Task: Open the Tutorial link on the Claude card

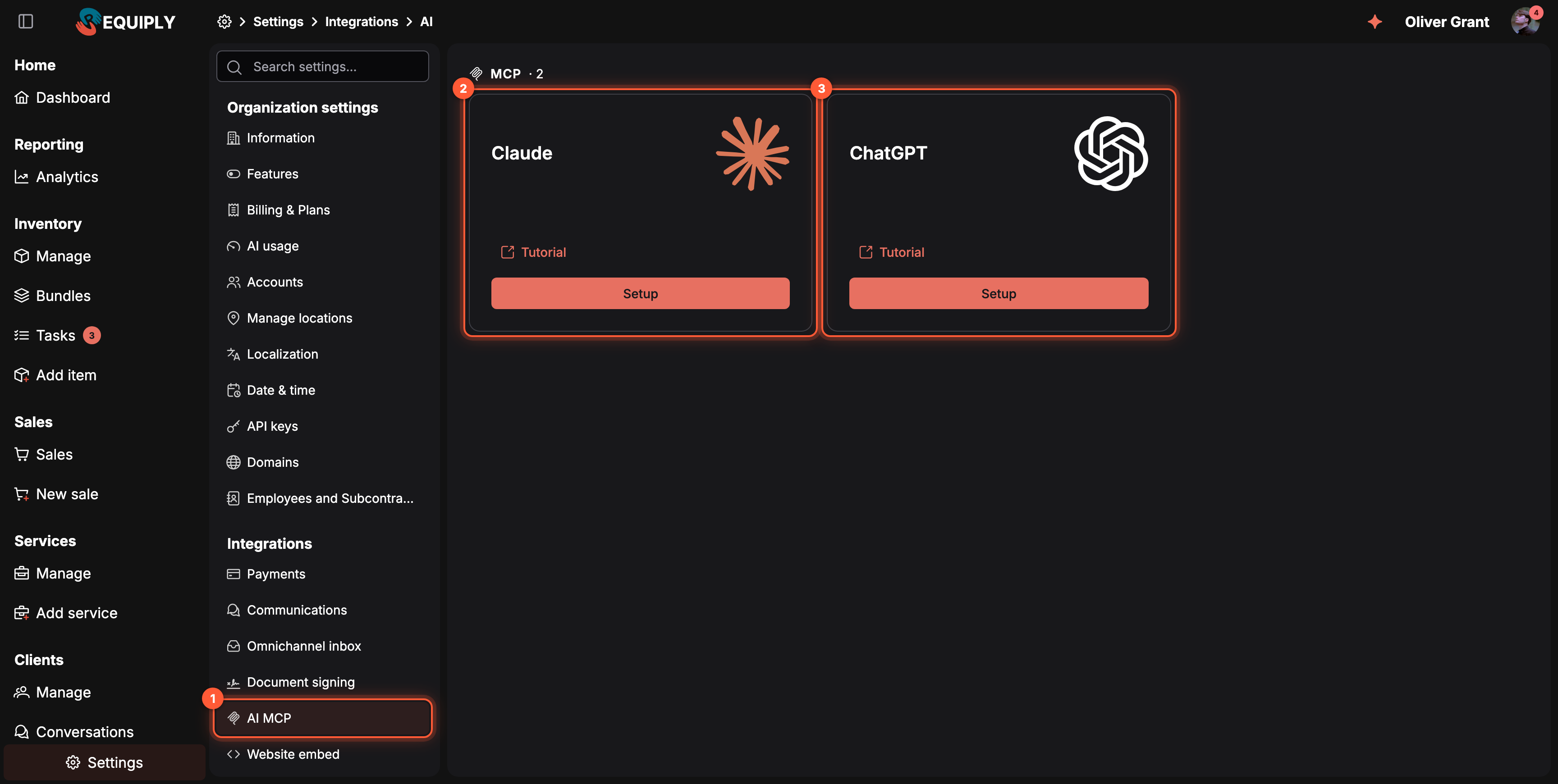Action: tap(533, 252)
